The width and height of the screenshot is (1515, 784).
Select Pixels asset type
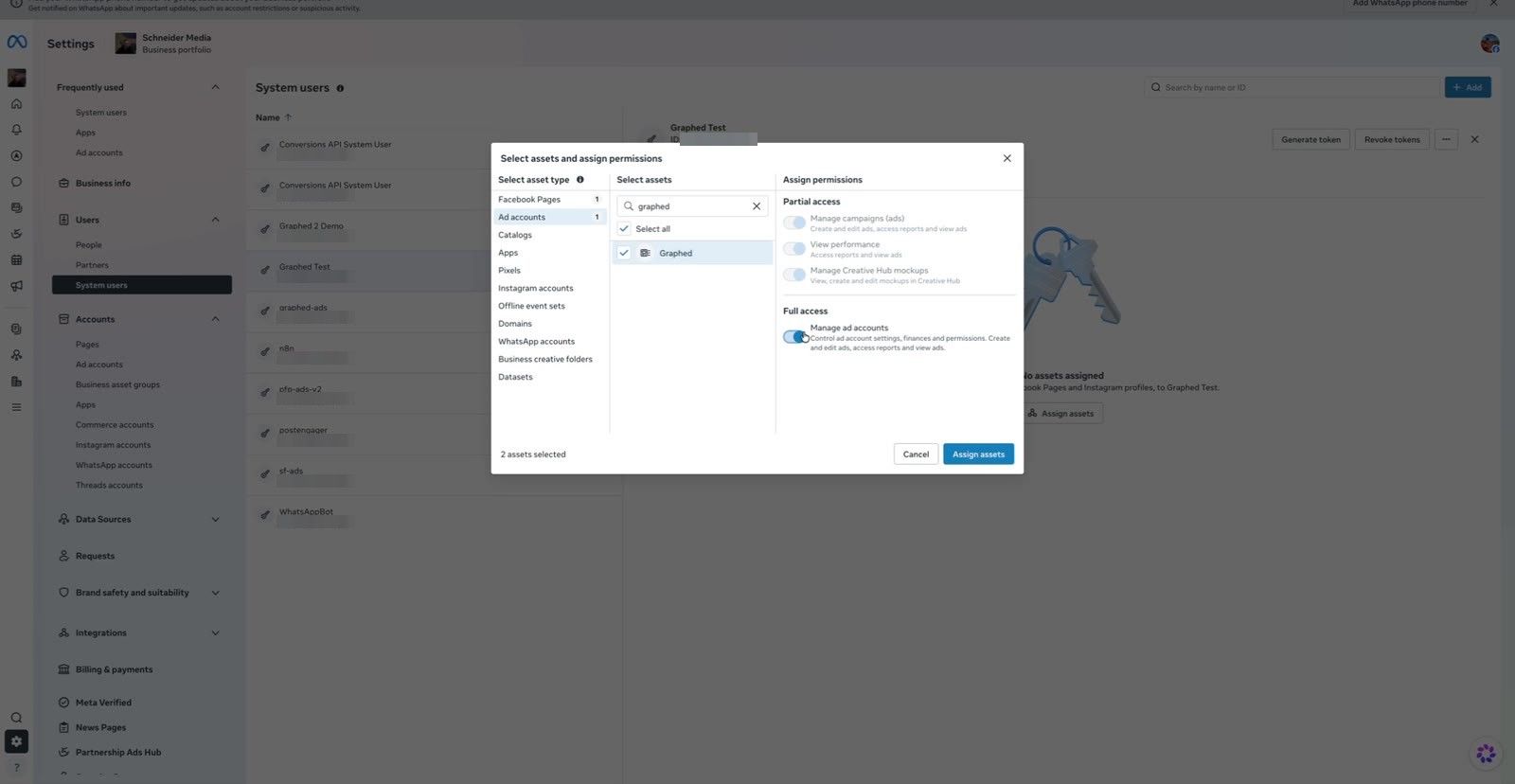[549, 271]
